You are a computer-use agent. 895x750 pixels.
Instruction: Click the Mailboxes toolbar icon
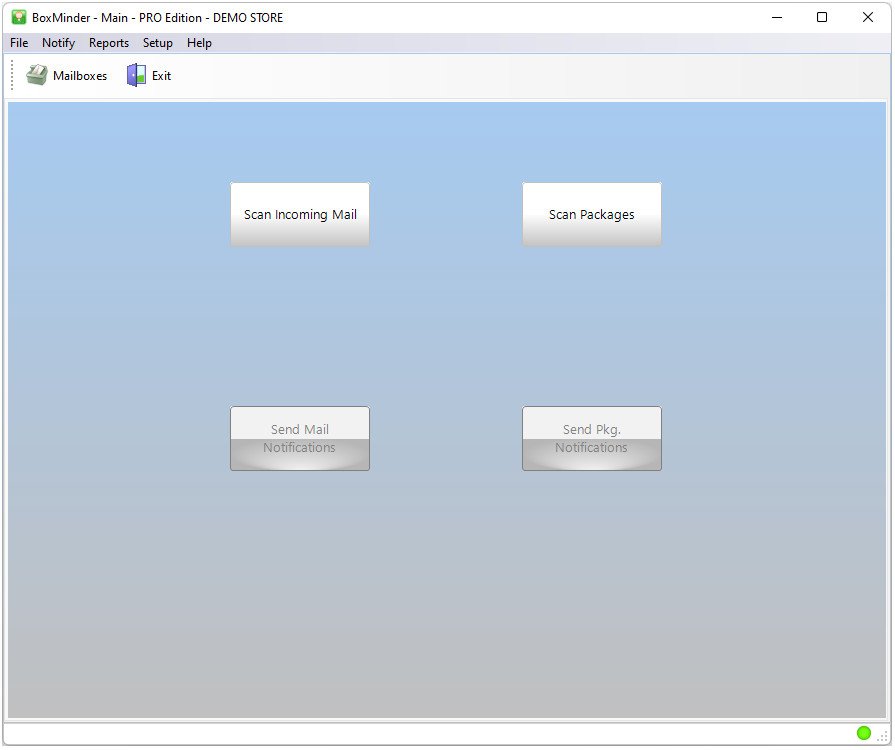(x=37, y=75)
